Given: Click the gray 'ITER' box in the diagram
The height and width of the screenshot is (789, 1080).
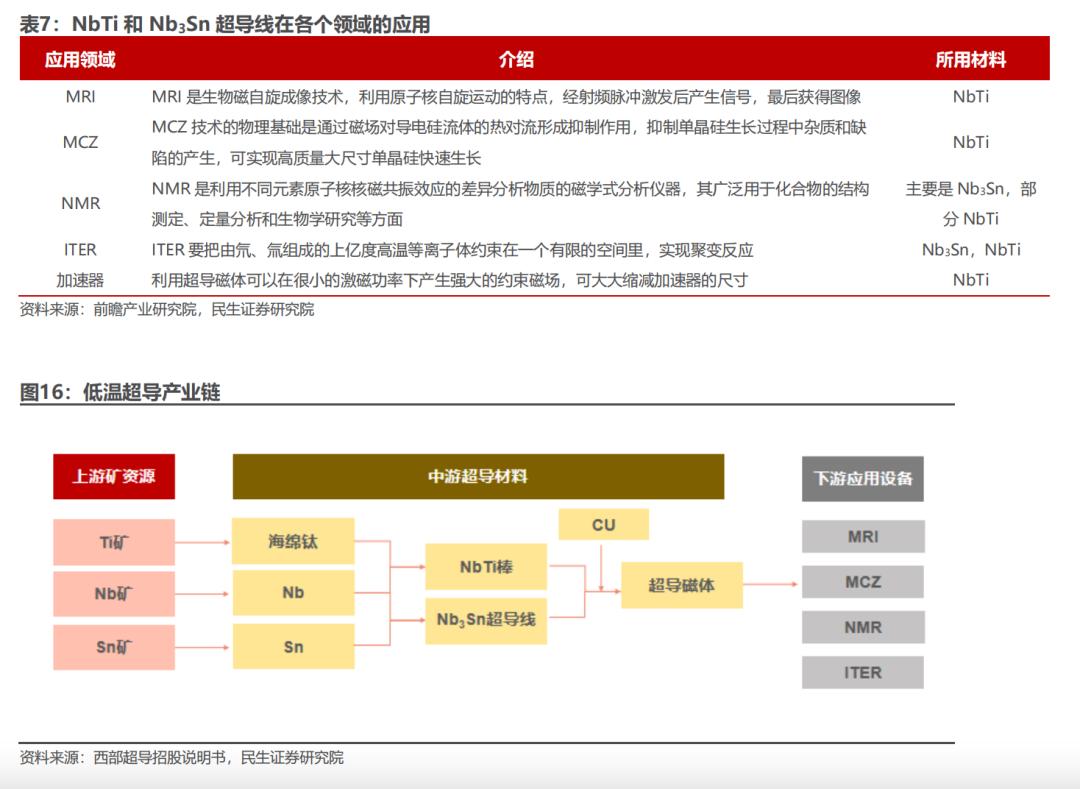Looking at the screenshot, I should tap(863, 673).
